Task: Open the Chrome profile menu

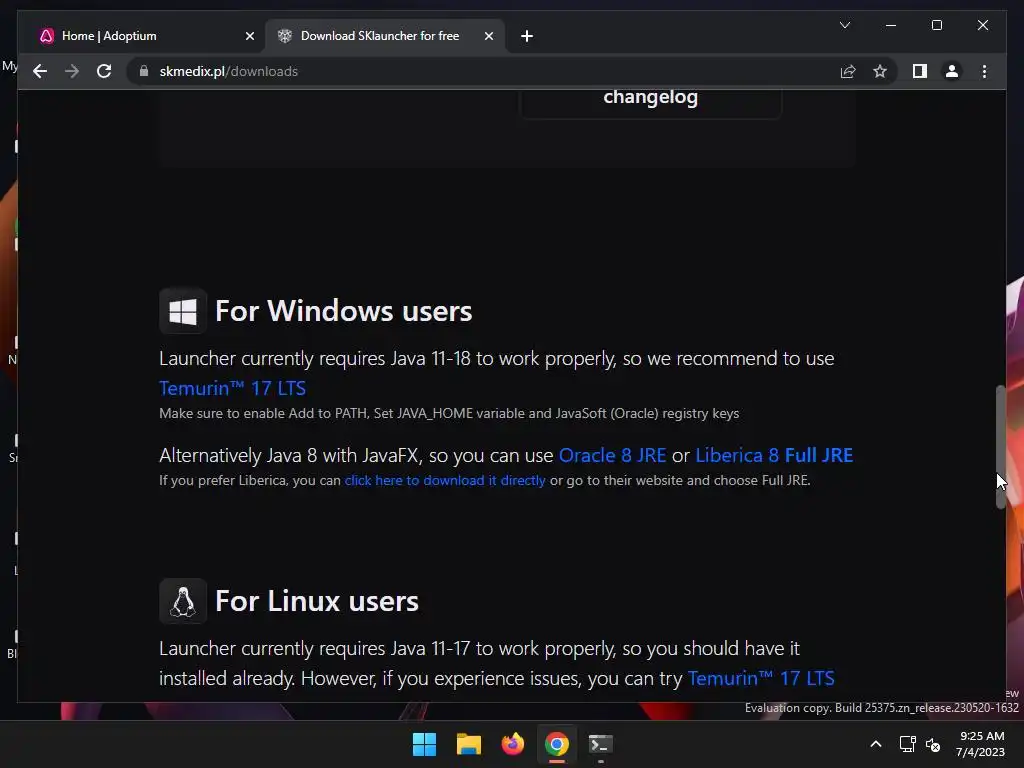Action: click(x=952, y=71)
